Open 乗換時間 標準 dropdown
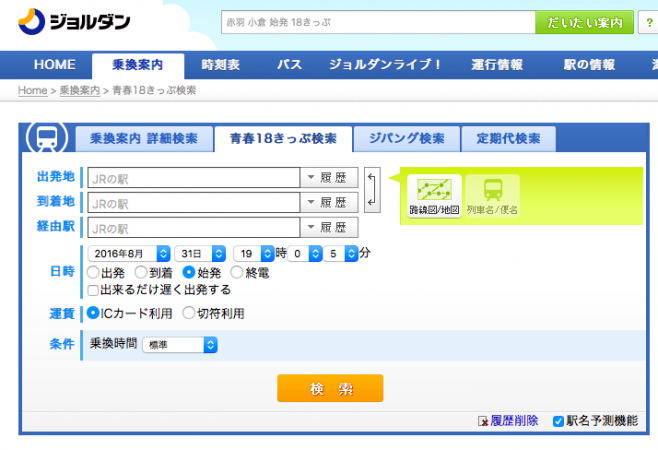This screenshot has width=658, height=450. (180, 345)
